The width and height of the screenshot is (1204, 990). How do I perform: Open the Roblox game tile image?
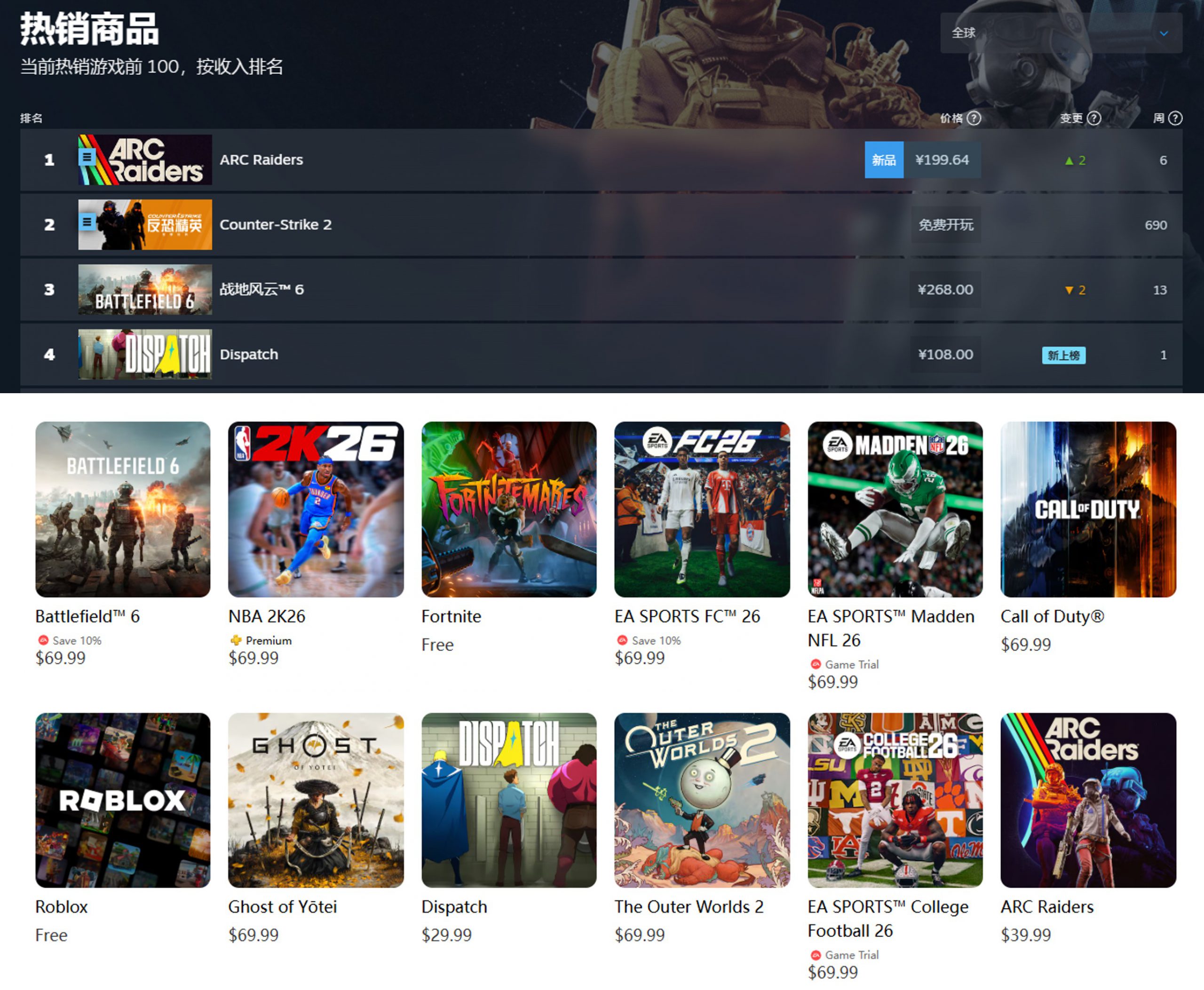pyautogui.click(x=123, y=800)
